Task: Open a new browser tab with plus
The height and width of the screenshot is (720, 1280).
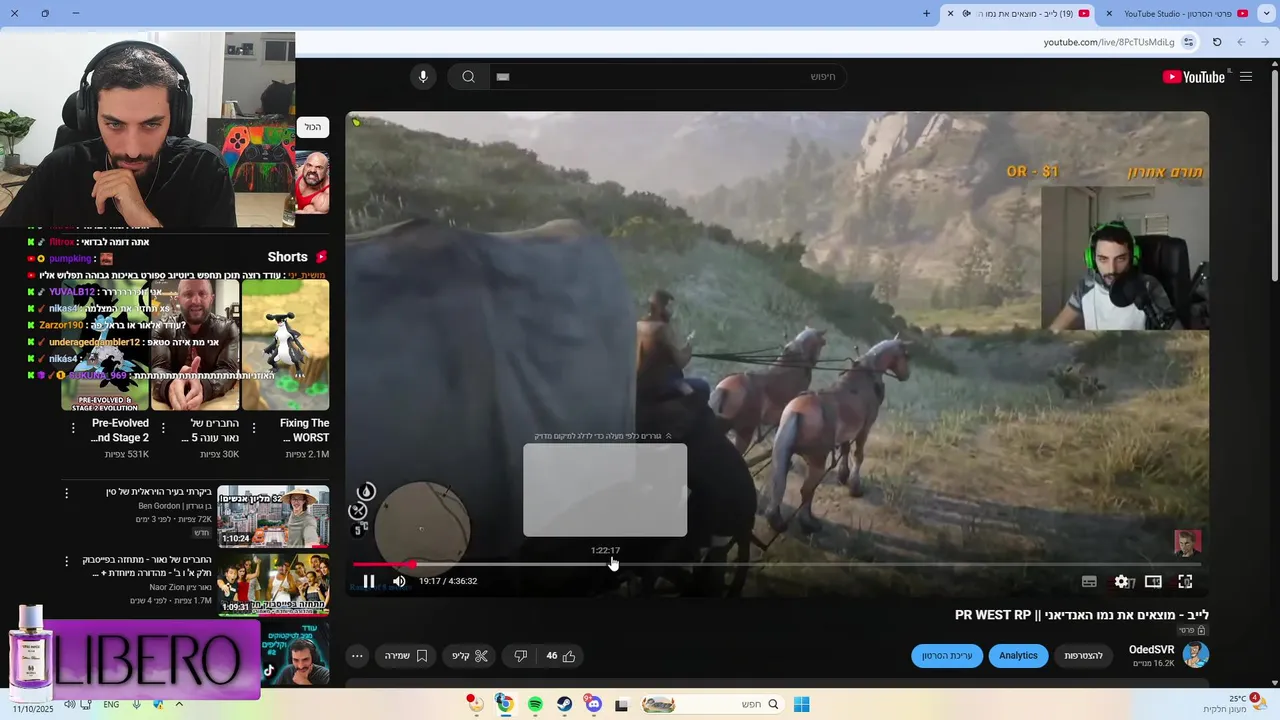Action: point(926,13)
